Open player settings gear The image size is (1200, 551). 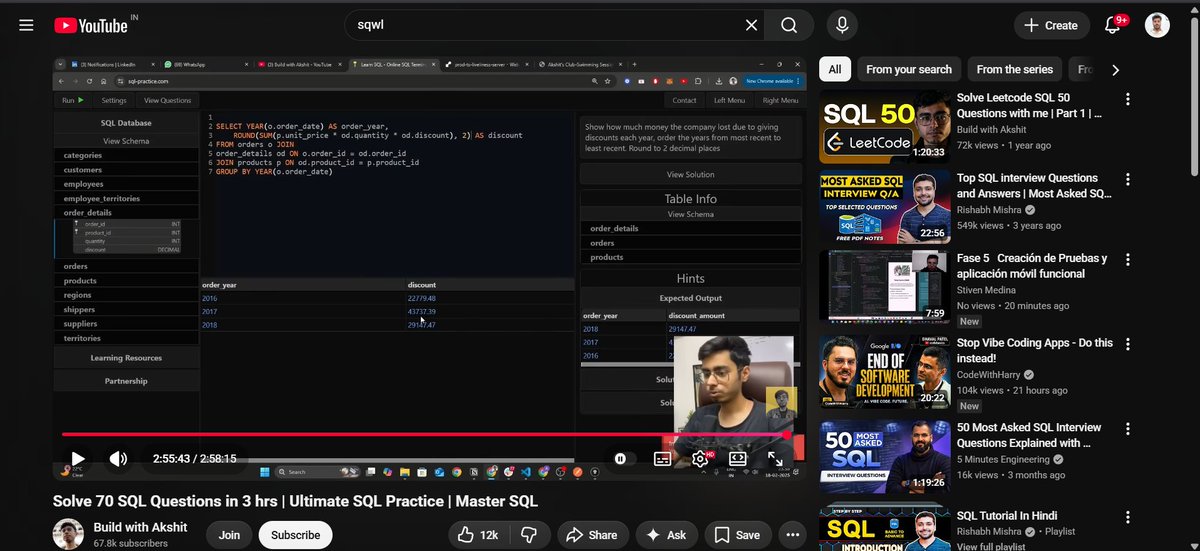pyautogui.click(x=700, y=458)
